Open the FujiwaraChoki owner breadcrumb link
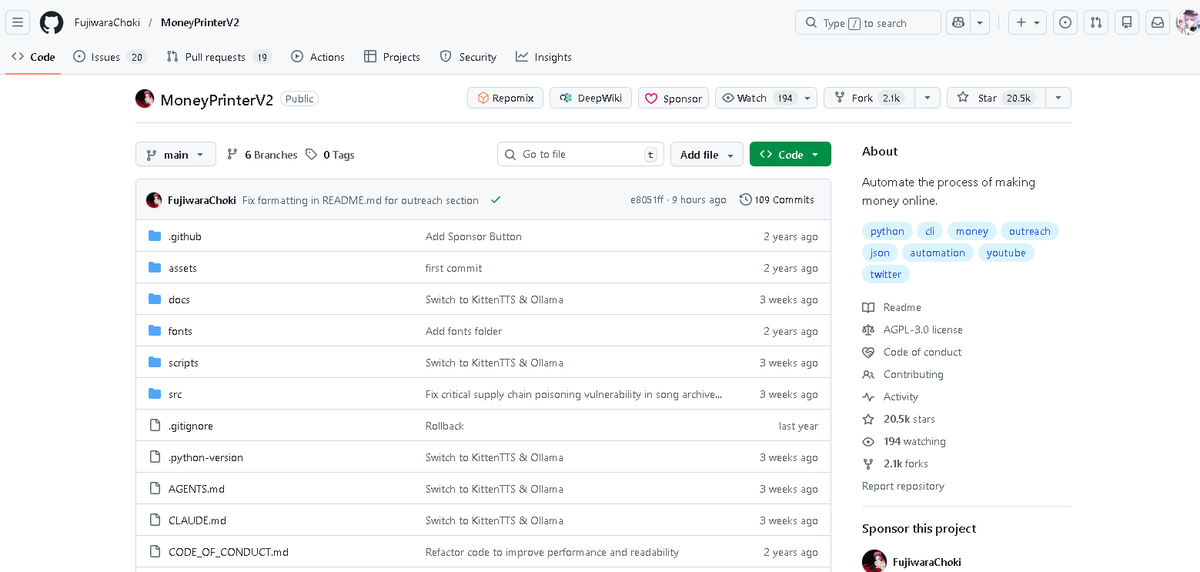Image resolution: width=1200 pixels, height=572 pixels. (106, 22)
